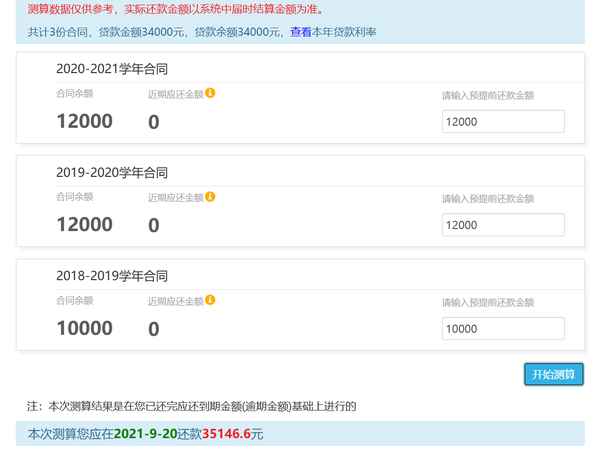Click 请输入预提前还款金额 label in 2019-2020 card
The width and height of the screenshot is (600, 455).
(x=488, y=199)
